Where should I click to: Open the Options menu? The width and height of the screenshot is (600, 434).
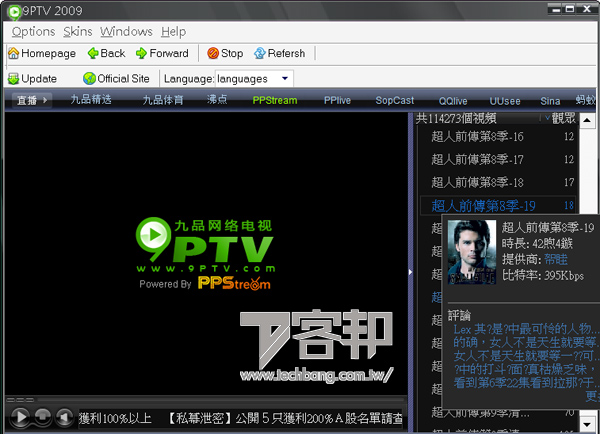(33, 31)
